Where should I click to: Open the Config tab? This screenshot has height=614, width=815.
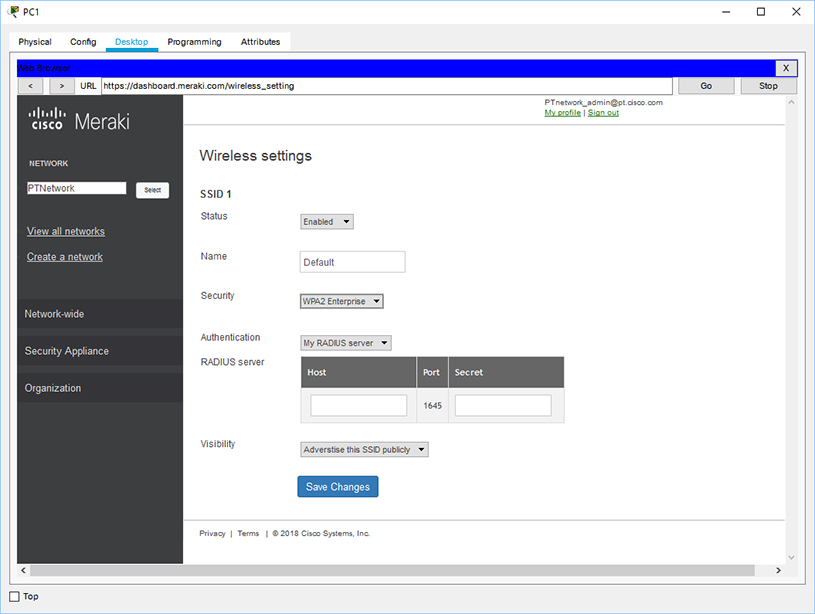pyautogui.click(x=83, y=42)
